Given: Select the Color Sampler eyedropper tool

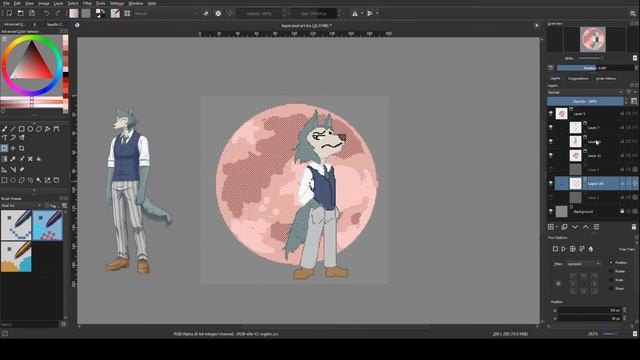Looking at the screenshot, I should pos(13,159).
